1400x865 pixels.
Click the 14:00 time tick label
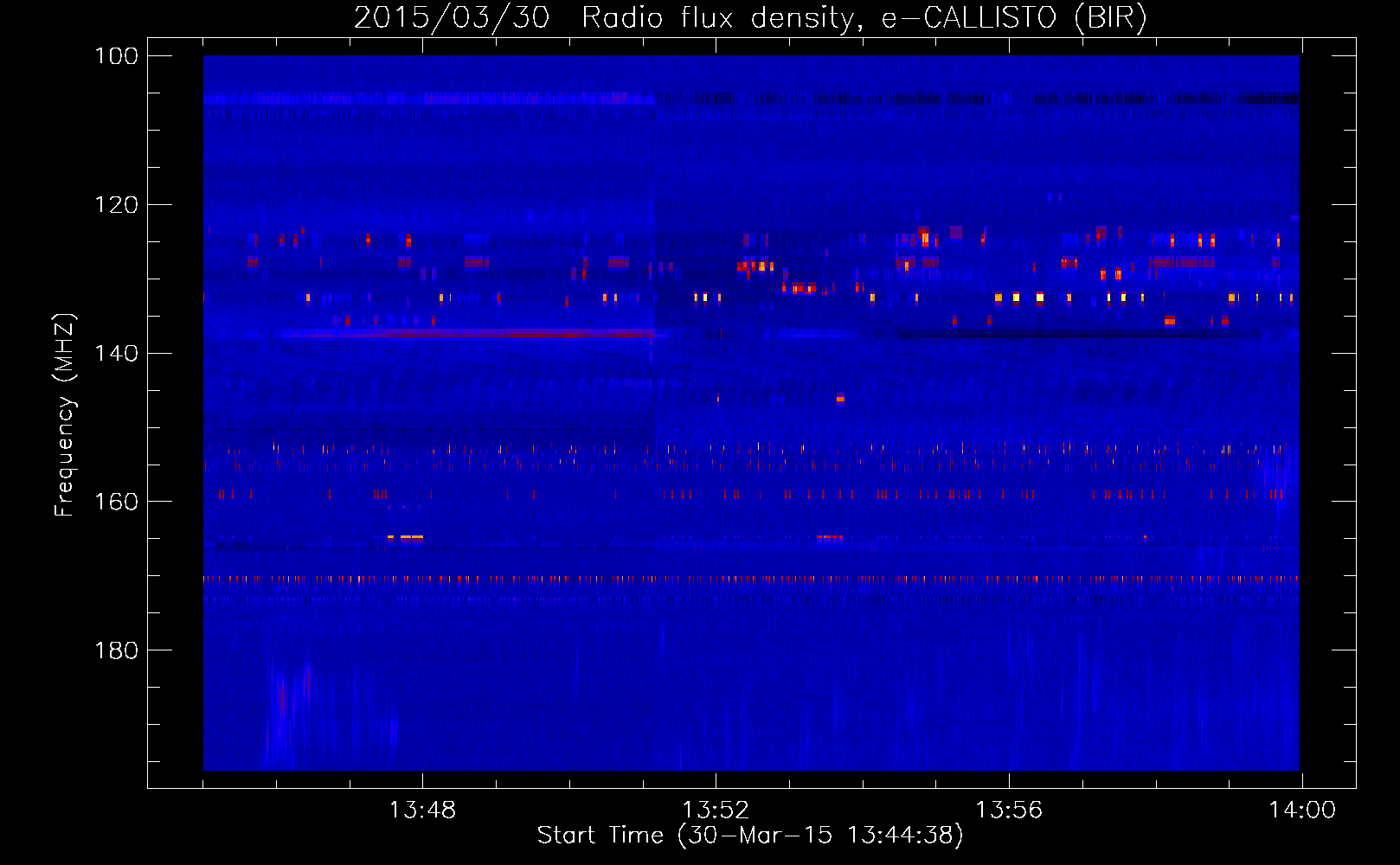click(x=1301, y=811)
